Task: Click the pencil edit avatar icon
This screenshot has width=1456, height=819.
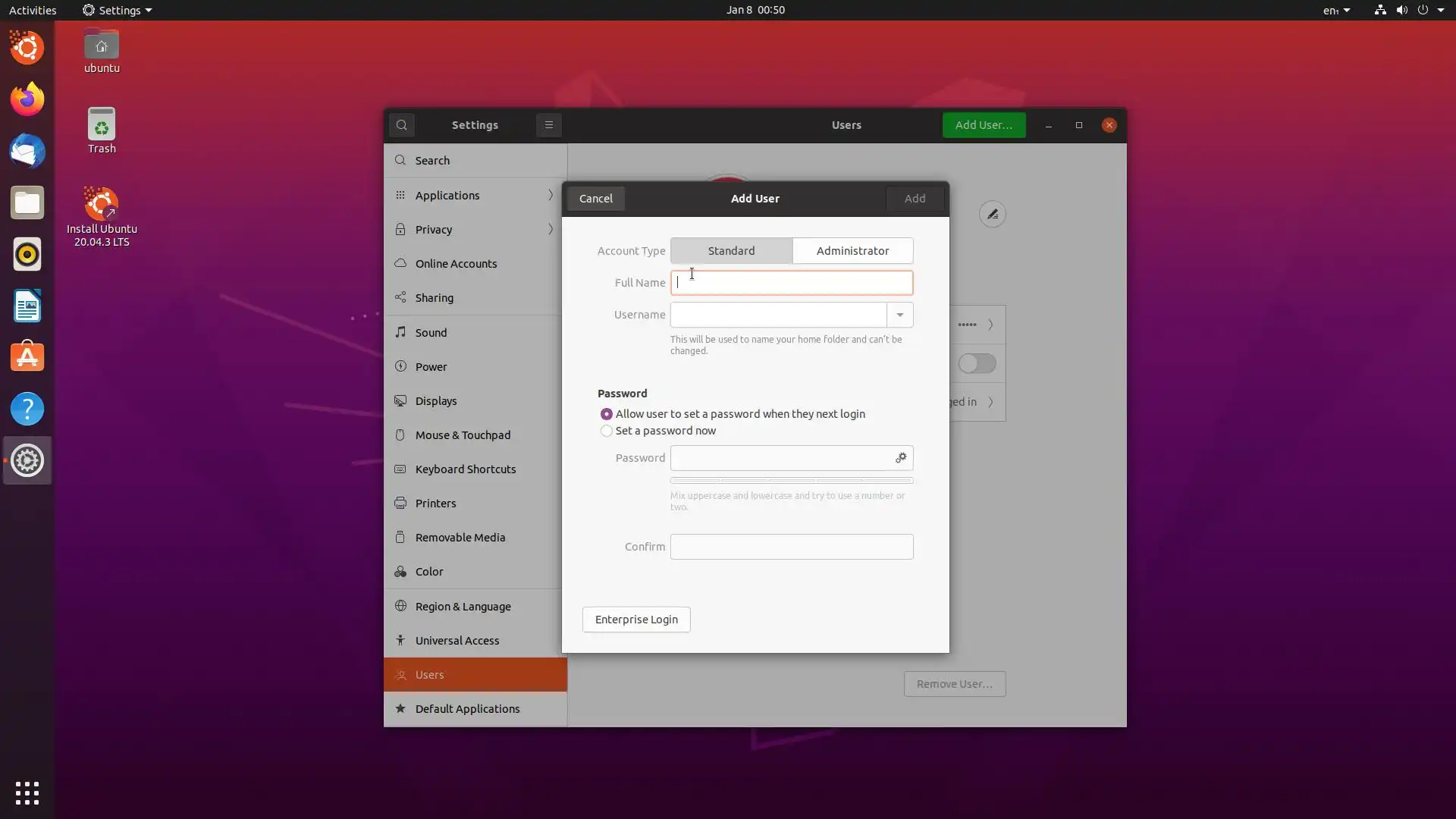Action: click(992, 215)
